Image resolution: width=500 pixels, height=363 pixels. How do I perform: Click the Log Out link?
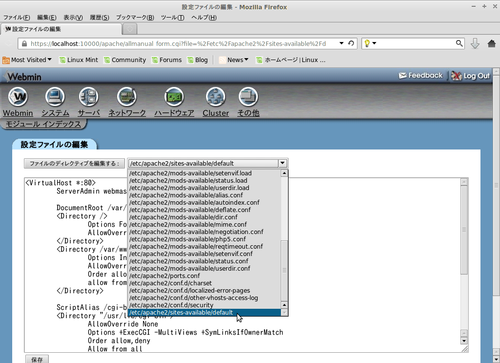pyautogui.click(x=470, y=76)
